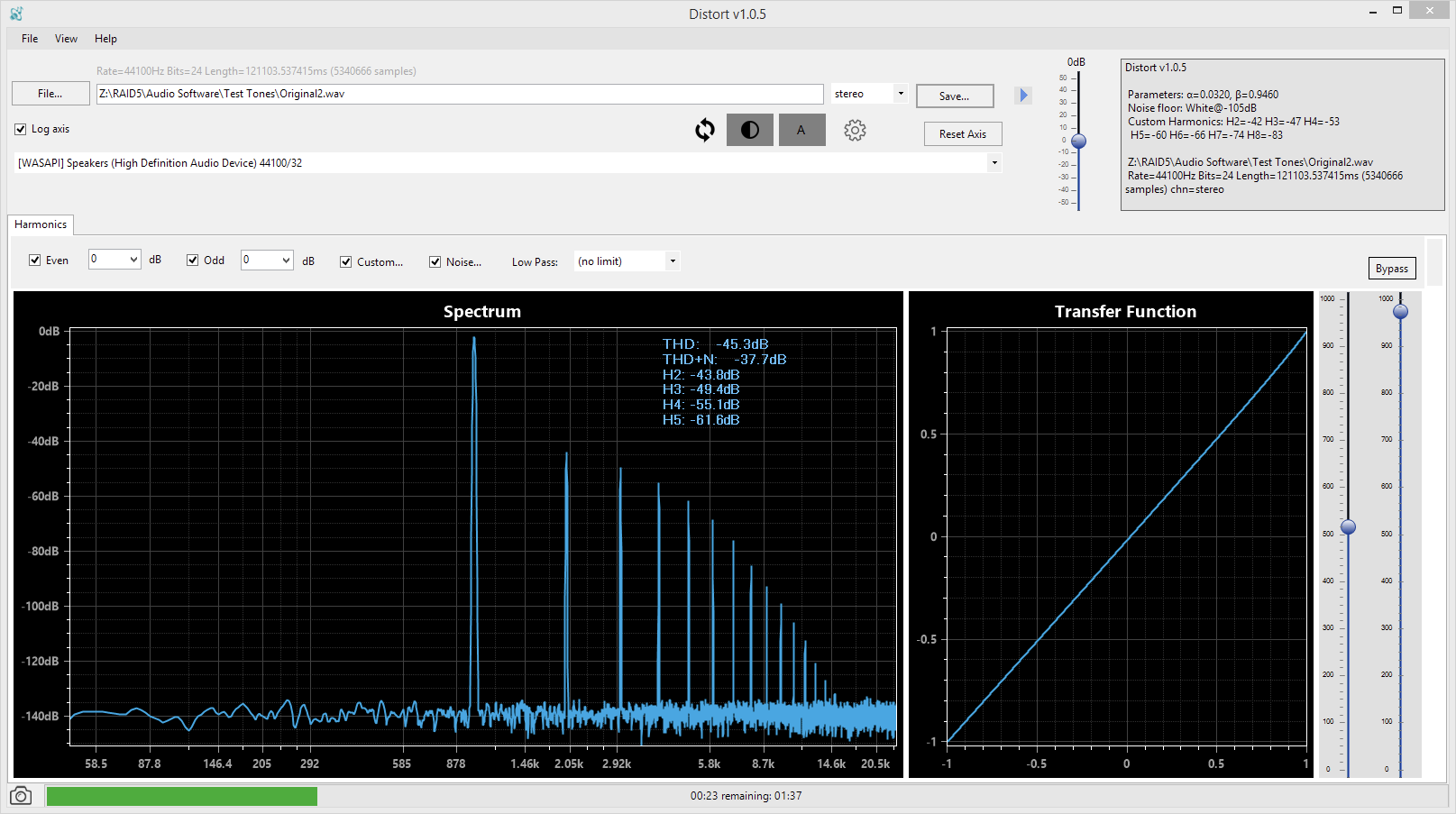This screenshot has width=1456, height=814.
Task: Open the Odd dB level dropdown
Action: (x=267, y=260)
